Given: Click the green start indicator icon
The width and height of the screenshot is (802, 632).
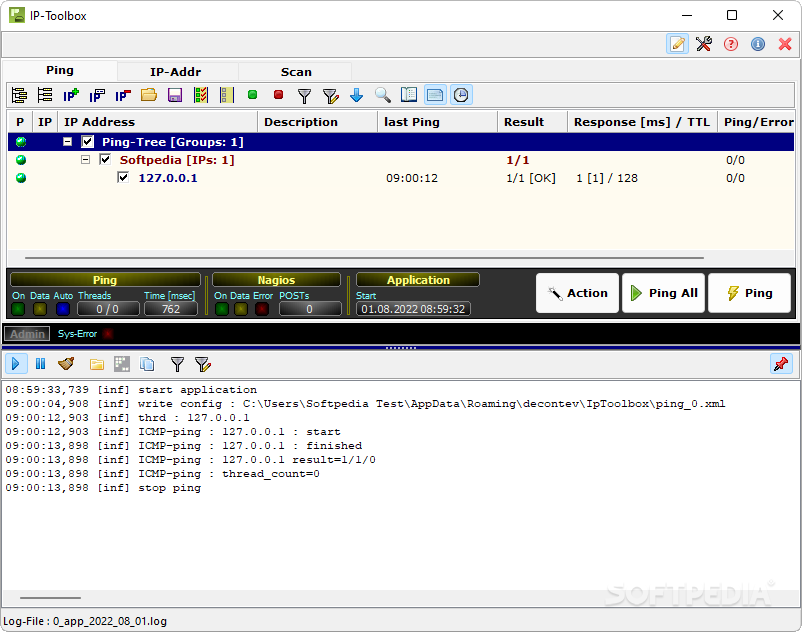Looking at the screenshot, I should pyautogui.click(x=252, y=95).
